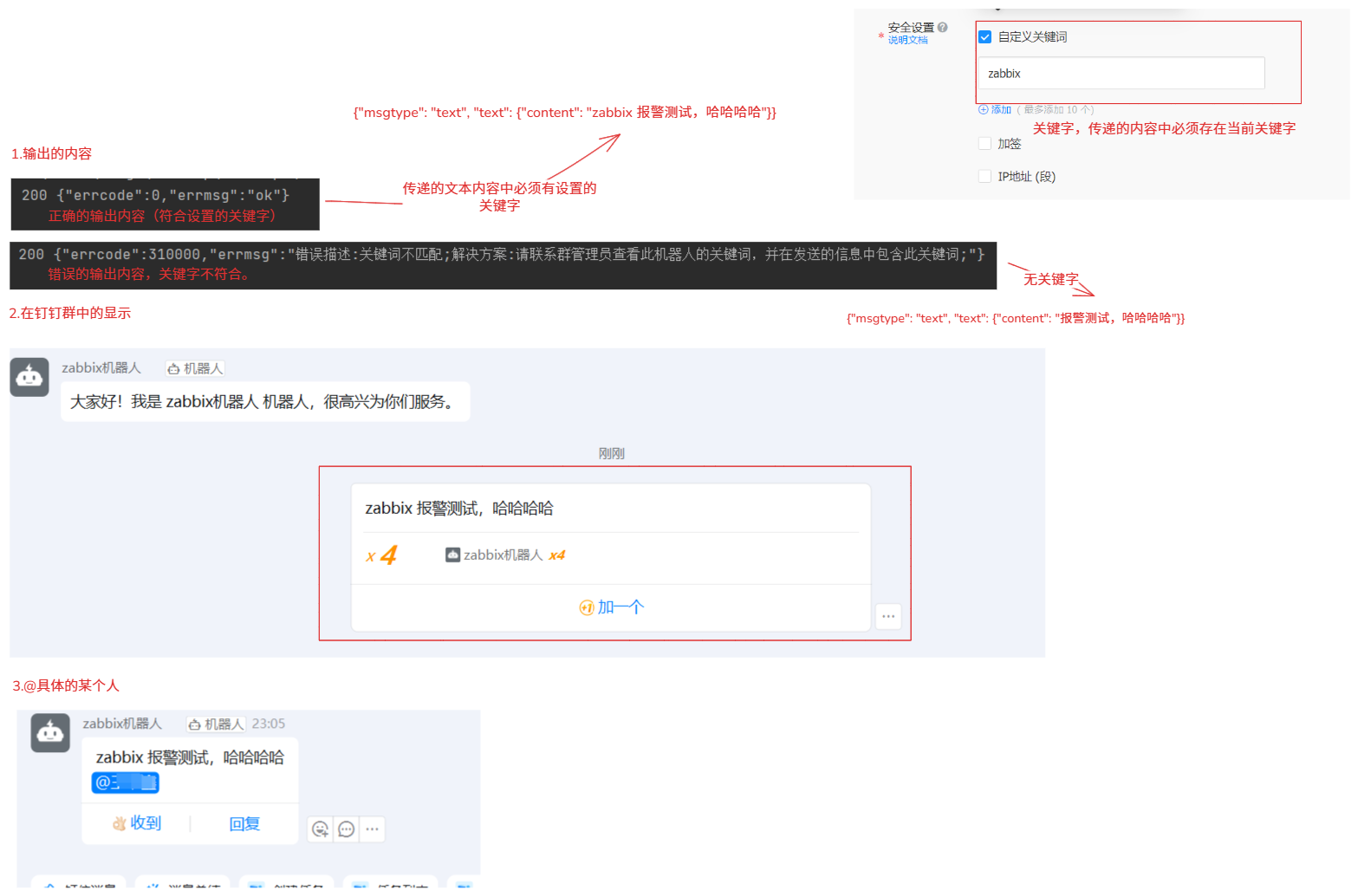This screenshot has width=1358, height=896.
Task: Click the 刚刚 timestamp
Action: (x=611, y=453)
